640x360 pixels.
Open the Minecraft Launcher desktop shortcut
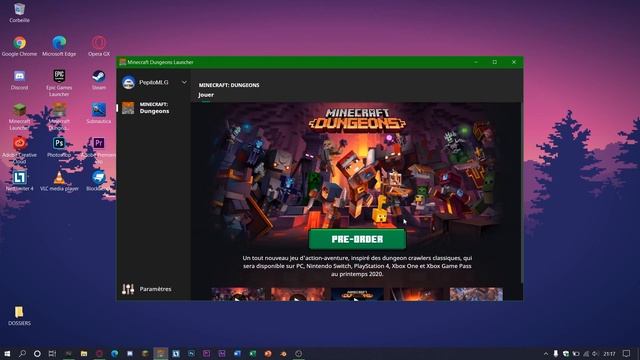click(19, 116)
